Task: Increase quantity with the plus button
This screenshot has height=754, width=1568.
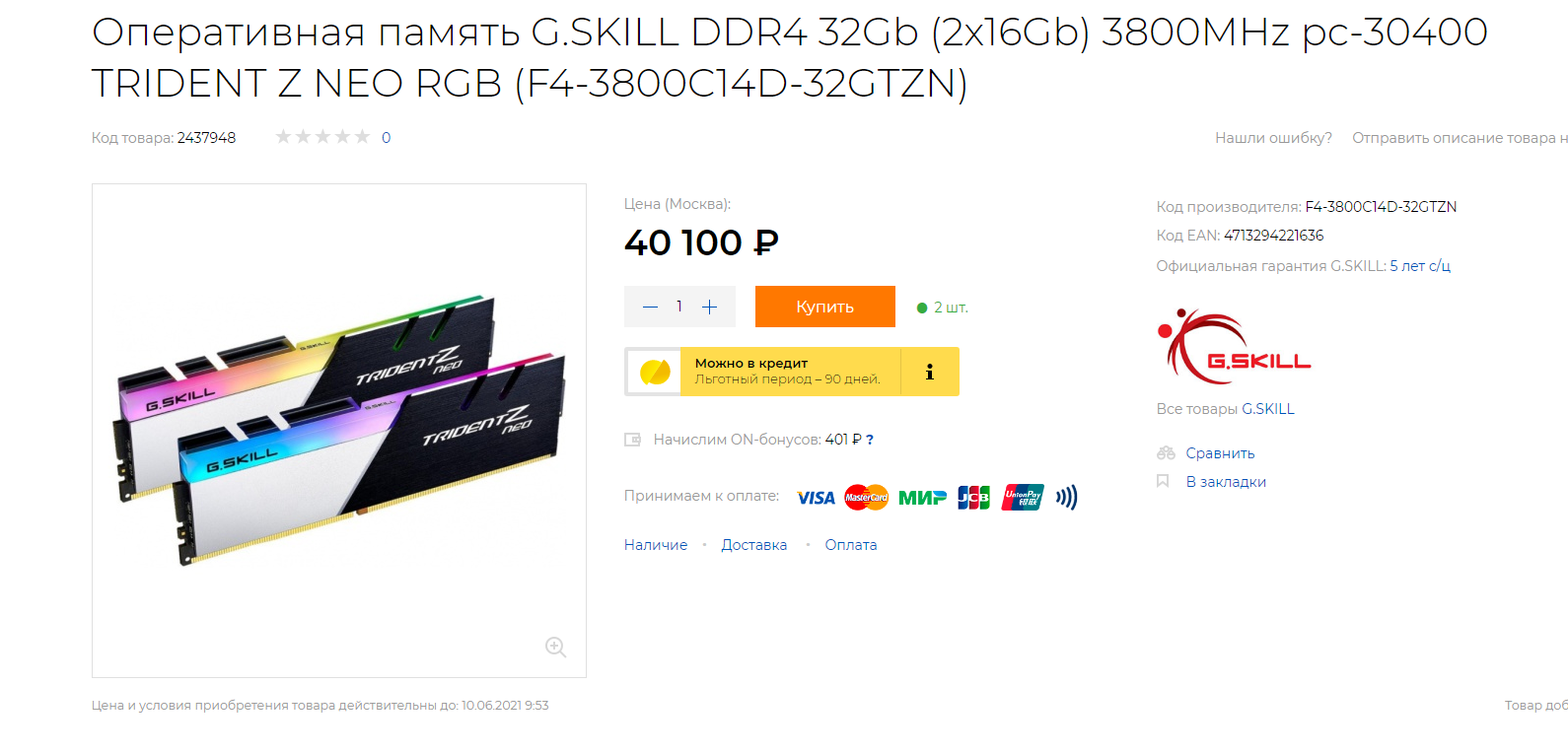Action: (x=709, y=307)
